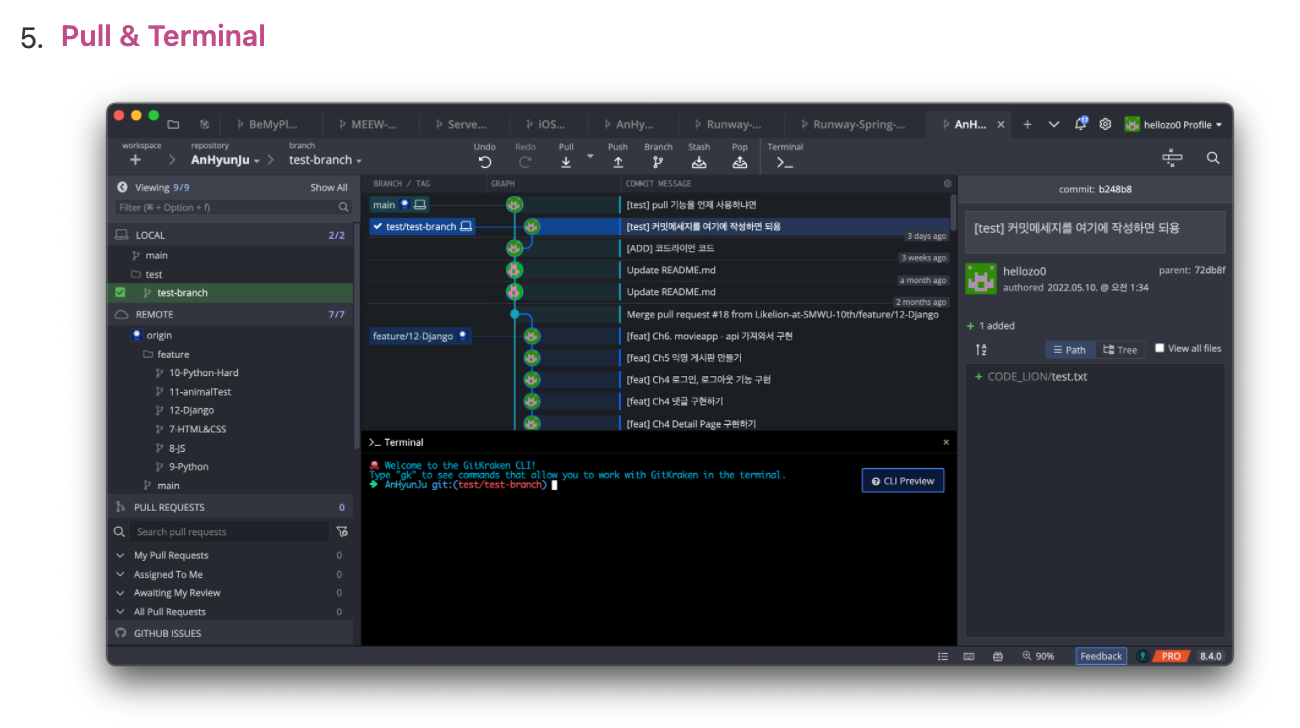
Task: Open graph column settings gear
Action: (948, 184)
